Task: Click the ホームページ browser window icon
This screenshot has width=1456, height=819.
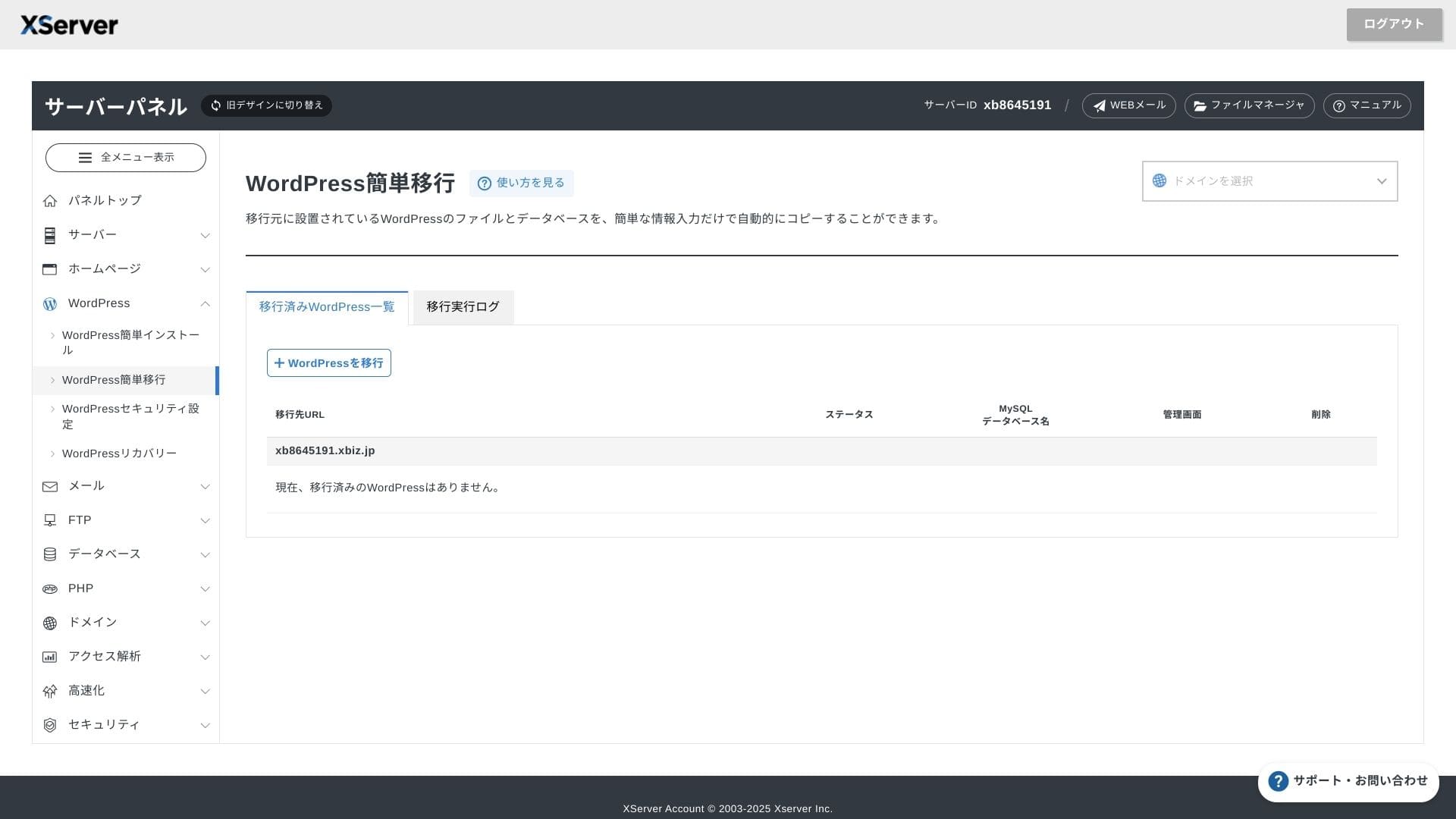Action: pos(50,269)
